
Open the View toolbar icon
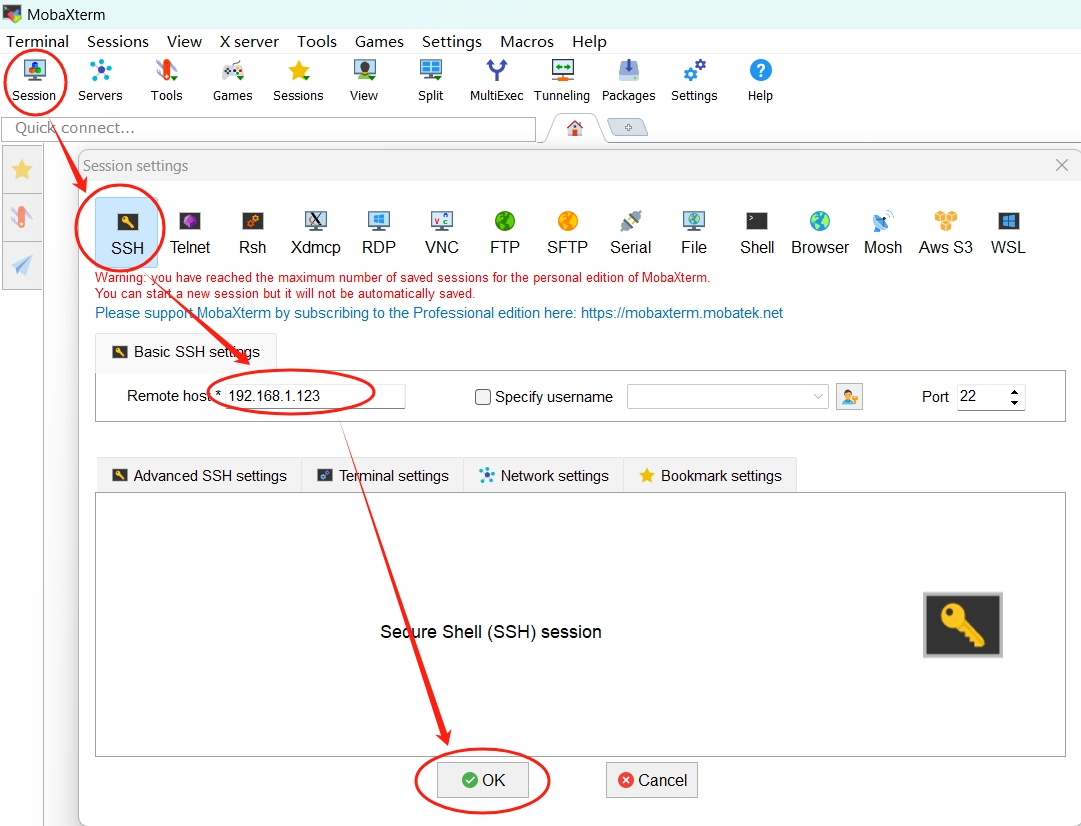click(364, 81)
